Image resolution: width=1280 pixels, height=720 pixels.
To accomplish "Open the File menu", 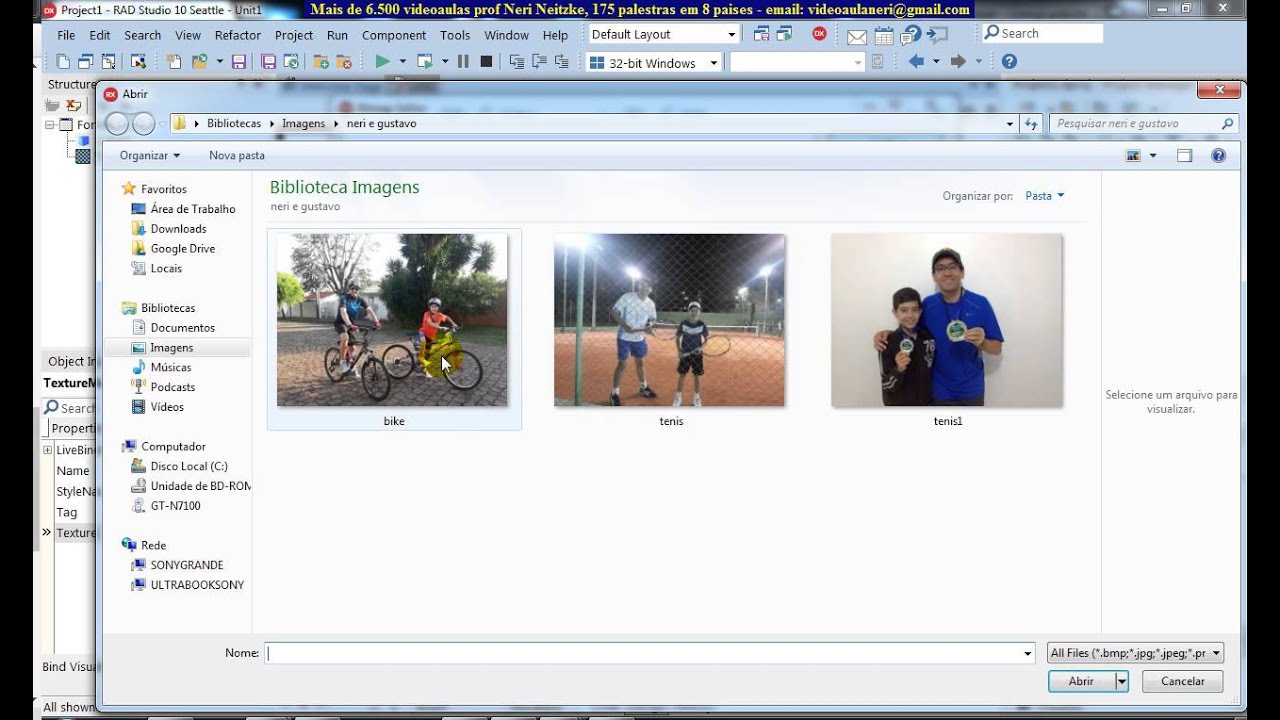I will 66,35.
